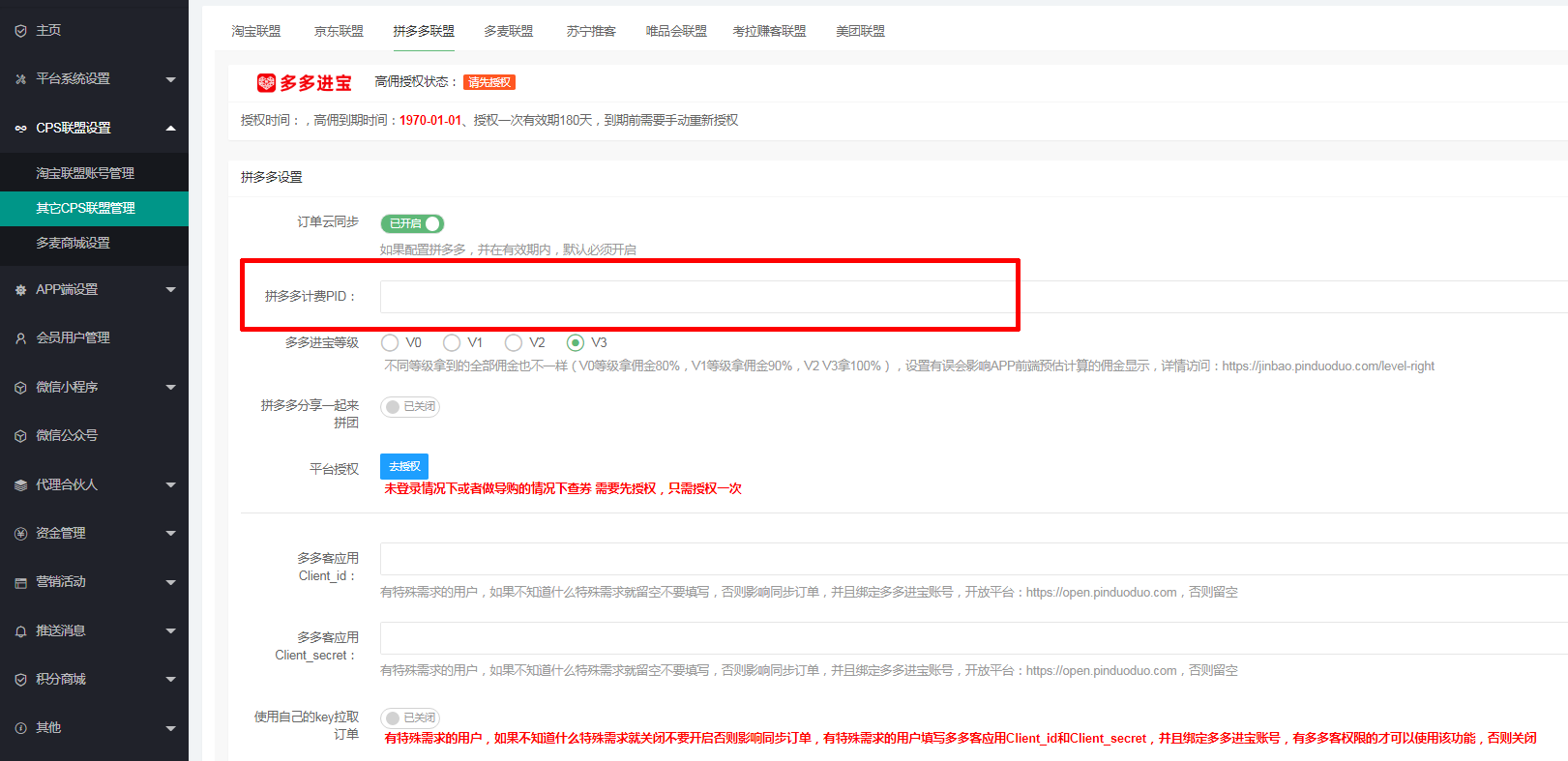Click the 微信公众号 menu label
The width and height of the screenshot is (1568, 761).
(x=67, y=436)
